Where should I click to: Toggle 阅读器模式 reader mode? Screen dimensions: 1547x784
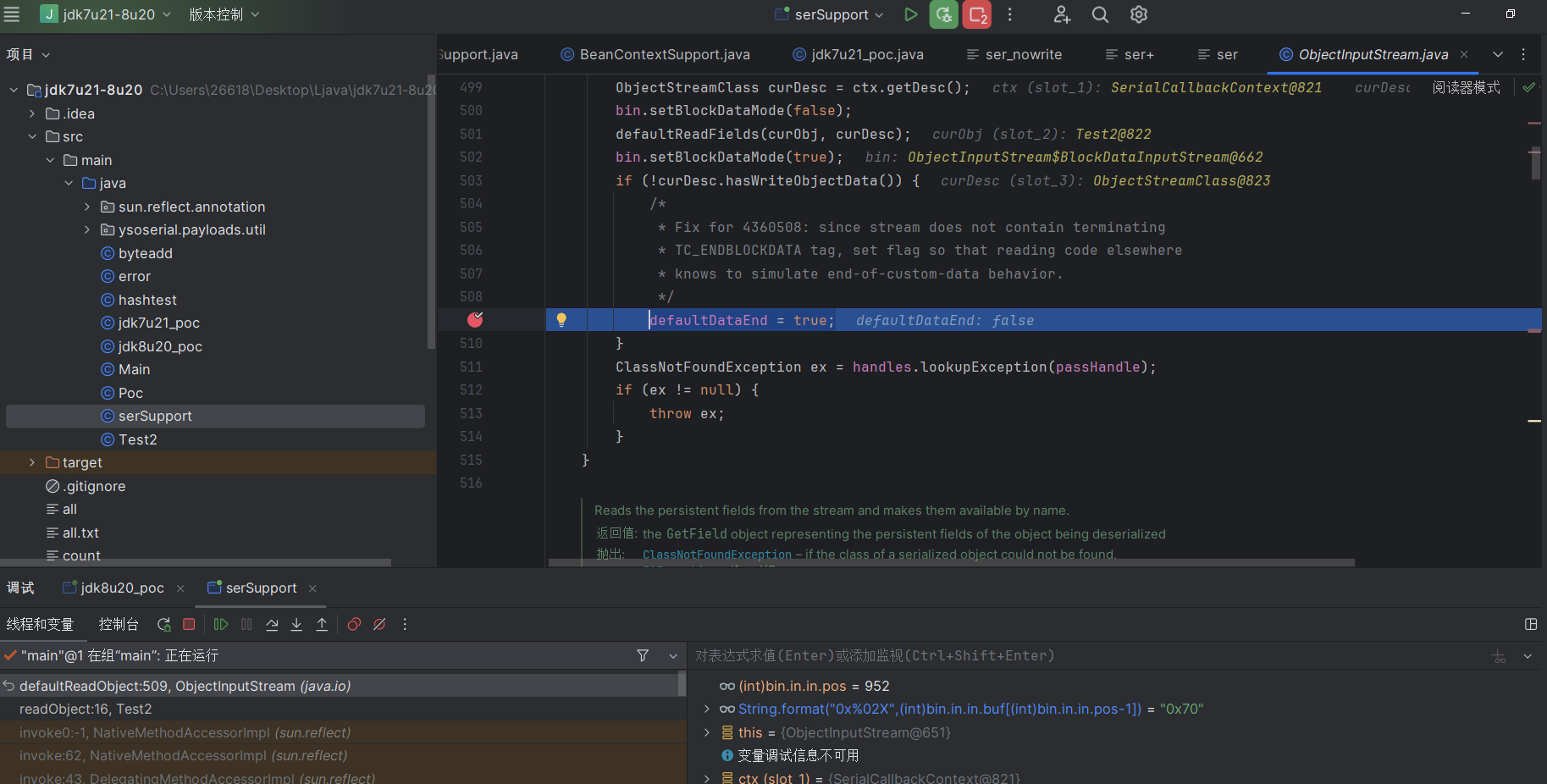pyautogui.click(x=1466, y=87)
